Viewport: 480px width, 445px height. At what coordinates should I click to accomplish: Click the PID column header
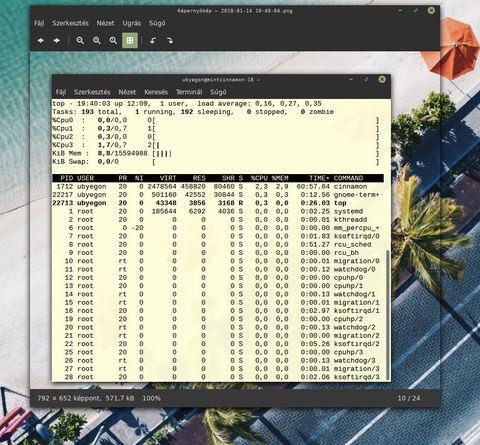coord(67,178)
